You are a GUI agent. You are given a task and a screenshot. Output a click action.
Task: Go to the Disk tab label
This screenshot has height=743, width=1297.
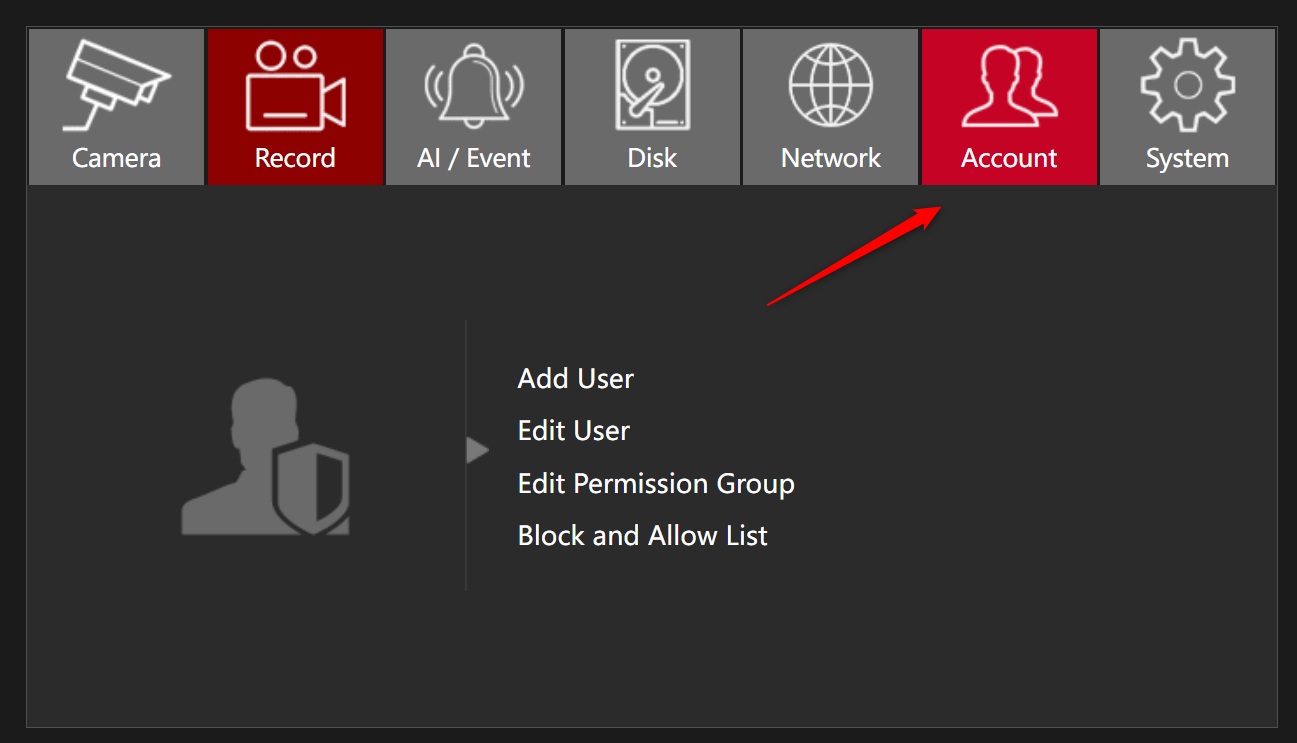652,158
